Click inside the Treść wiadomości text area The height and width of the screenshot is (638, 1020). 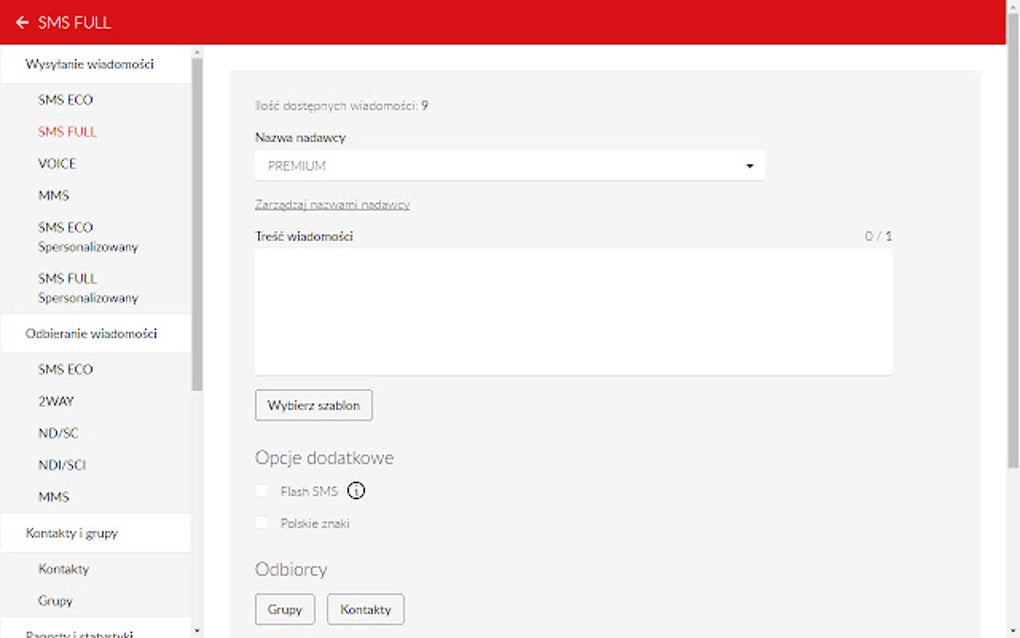(x=570, y=310)
